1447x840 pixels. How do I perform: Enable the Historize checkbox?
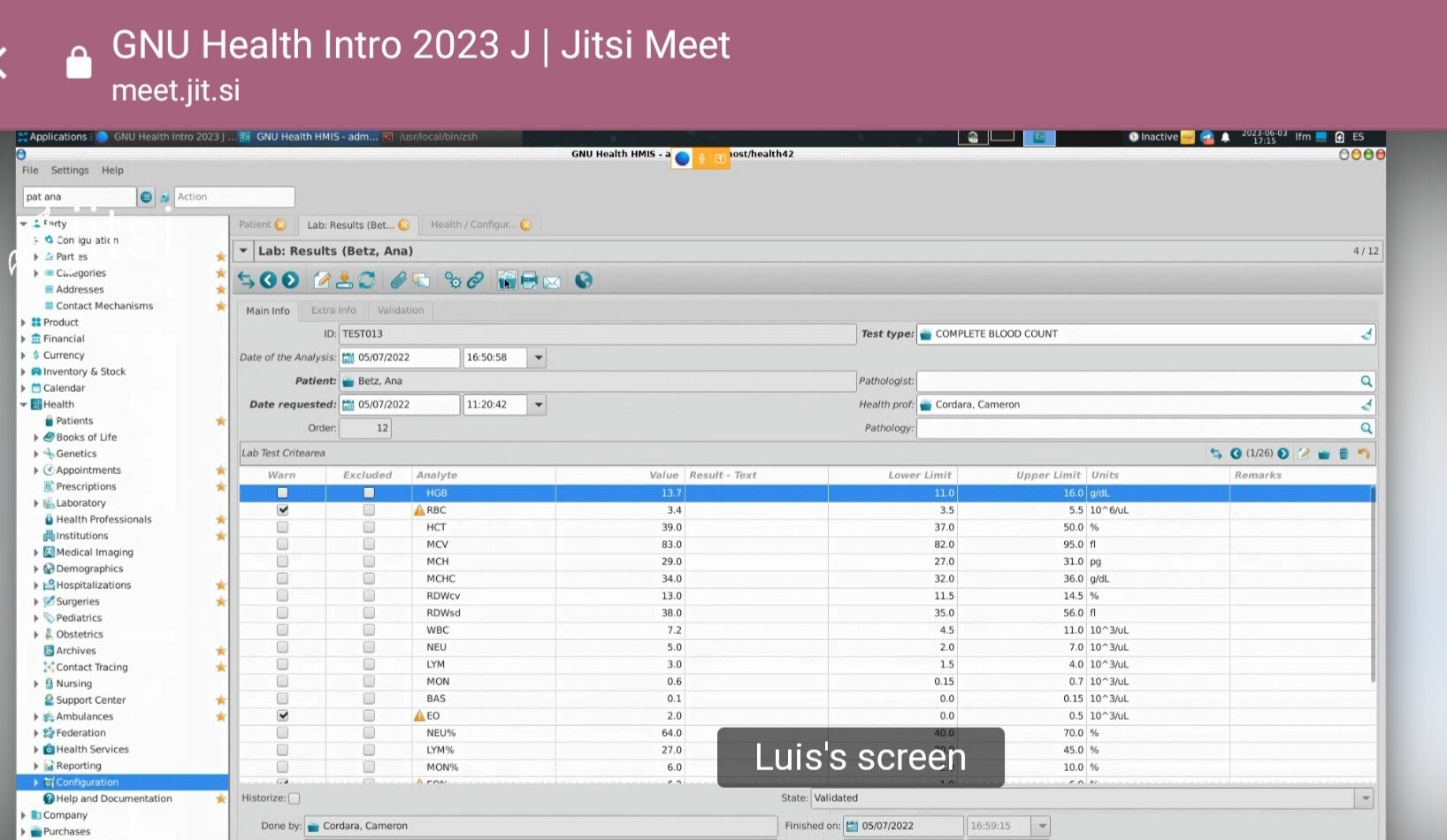pos(294,798)
